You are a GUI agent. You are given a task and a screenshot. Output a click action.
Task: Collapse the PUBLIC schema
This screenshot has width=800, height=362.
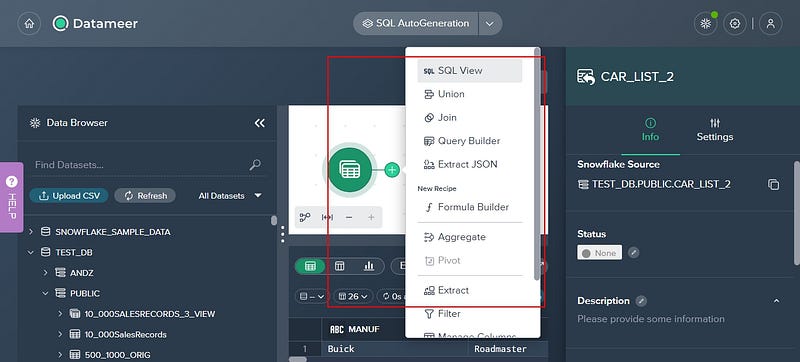[x=45, y=293]
